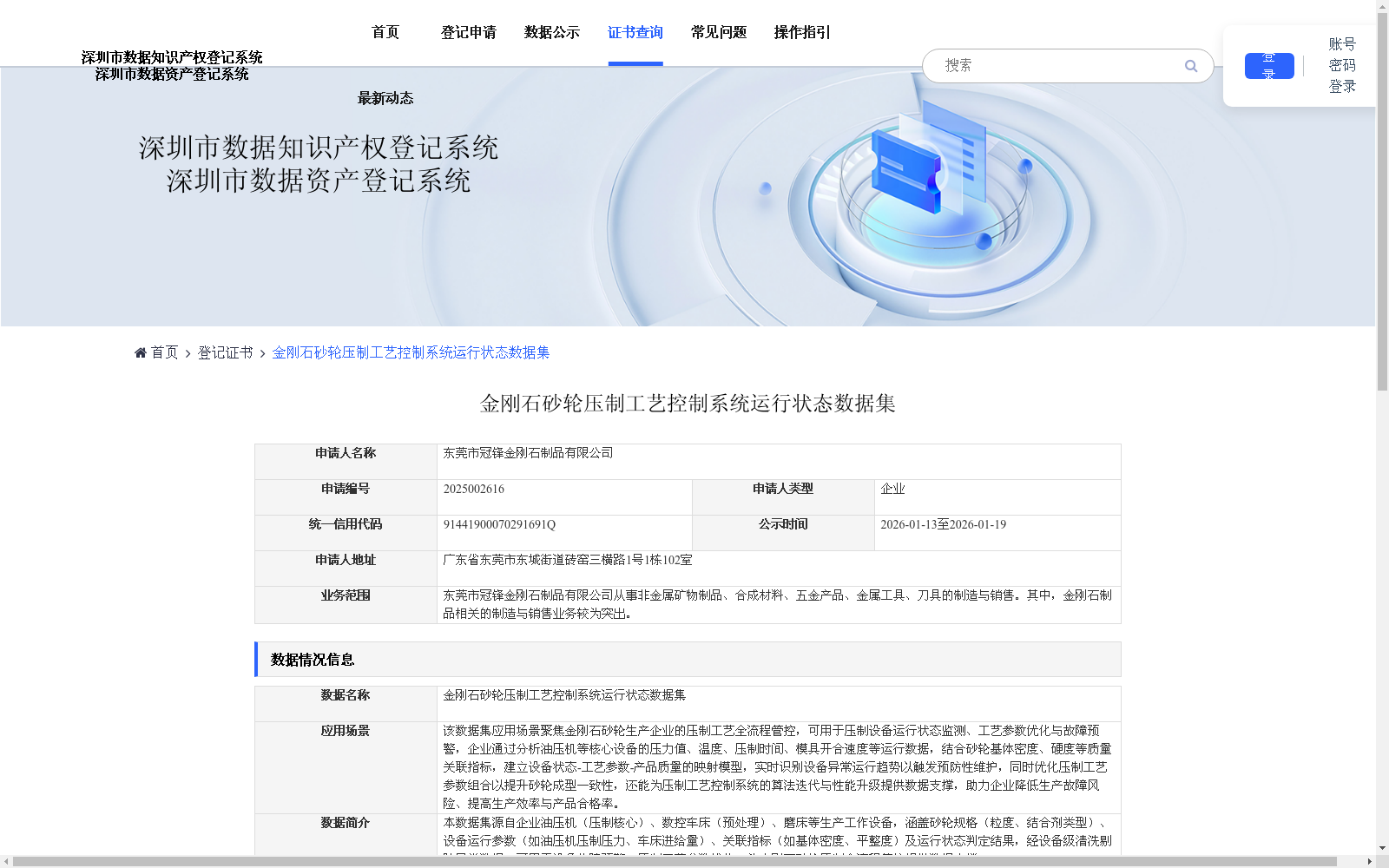
Task: Go to 首页 via breadcrumb
Action: [164, 352]
